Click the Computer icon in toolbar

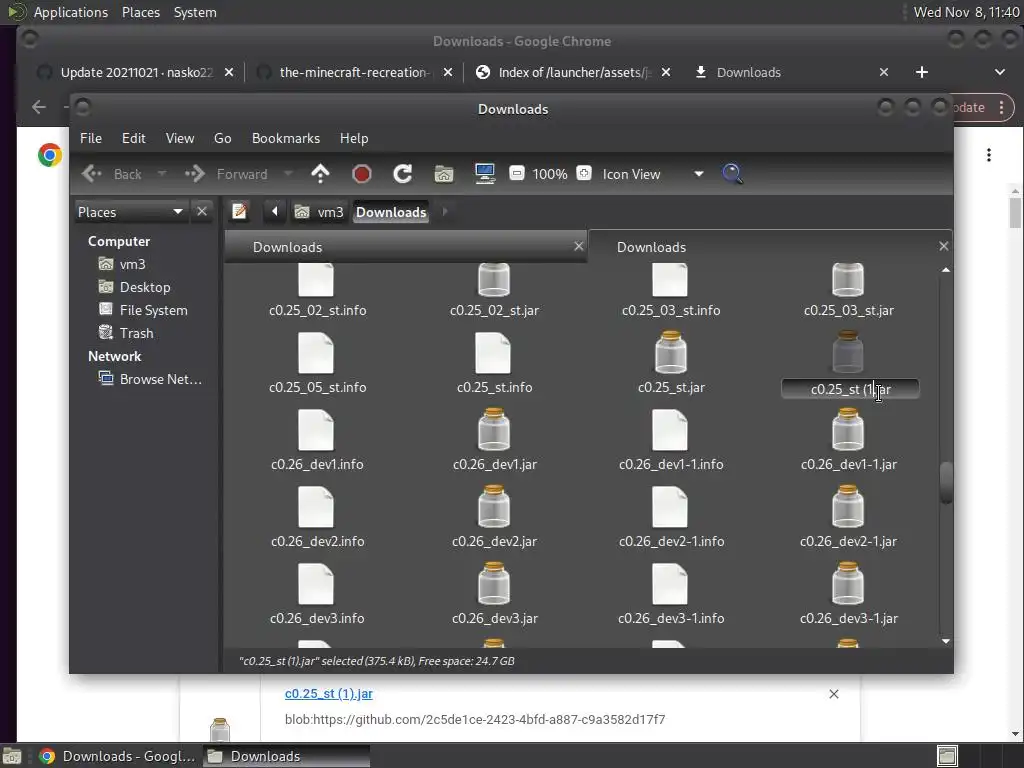(x=485, y=174)
